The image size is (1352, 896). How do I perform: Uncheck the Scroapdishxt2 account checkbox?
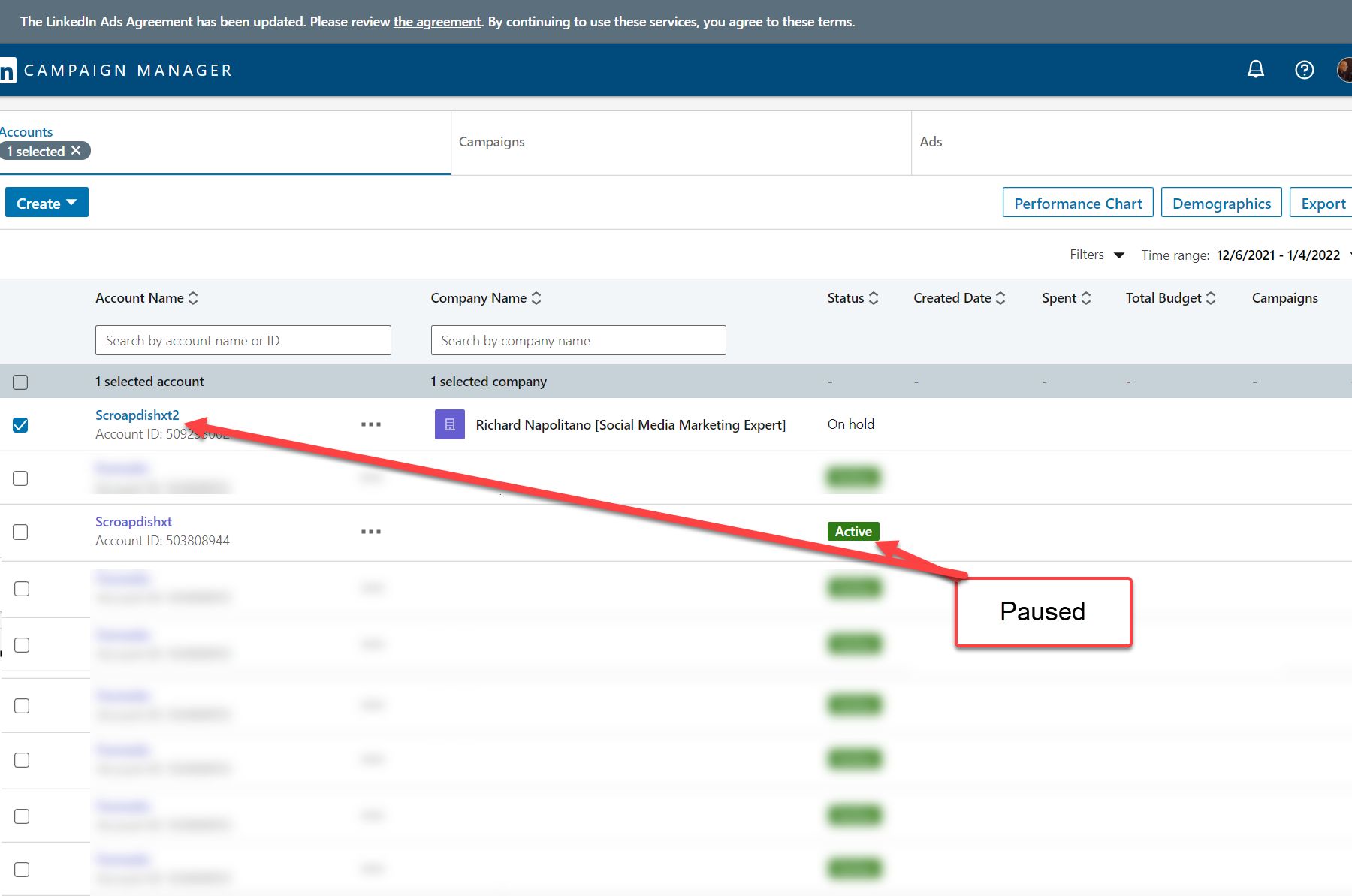[x=20, y=425]
